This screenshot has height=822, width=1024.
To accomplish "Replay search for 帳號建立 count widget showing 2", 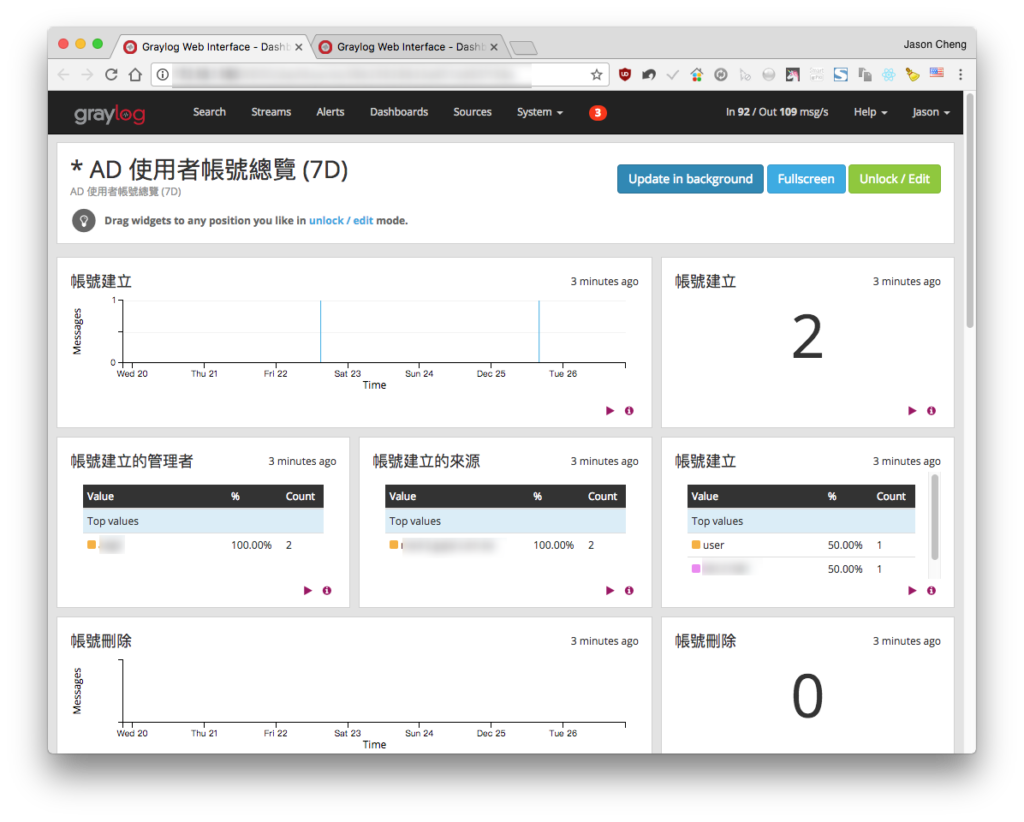I will (912, 411).
